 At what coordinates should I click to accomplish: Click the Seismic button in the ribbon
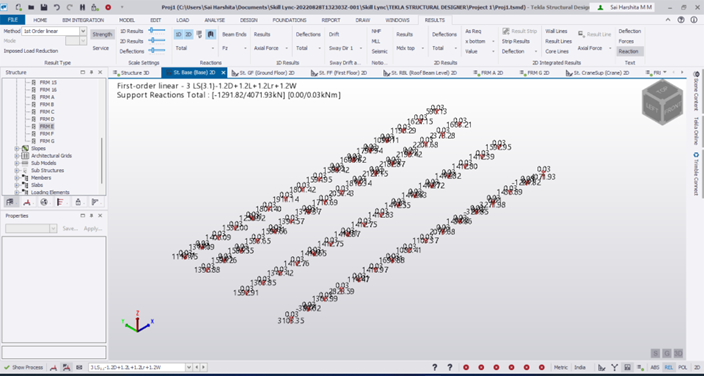[x=379, y=51]
